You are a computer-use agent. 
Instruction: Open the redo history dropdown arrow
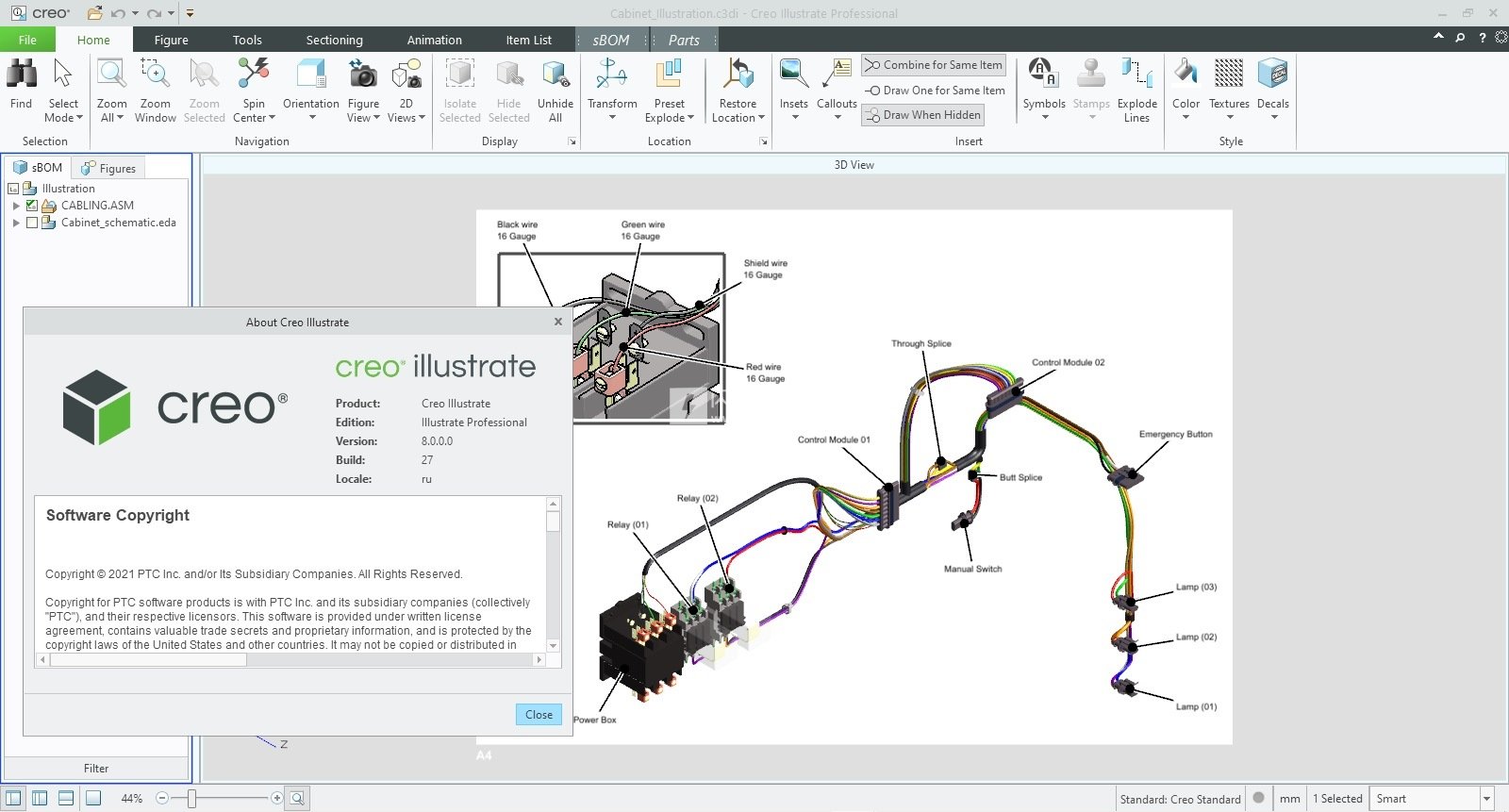click(171, 13)
